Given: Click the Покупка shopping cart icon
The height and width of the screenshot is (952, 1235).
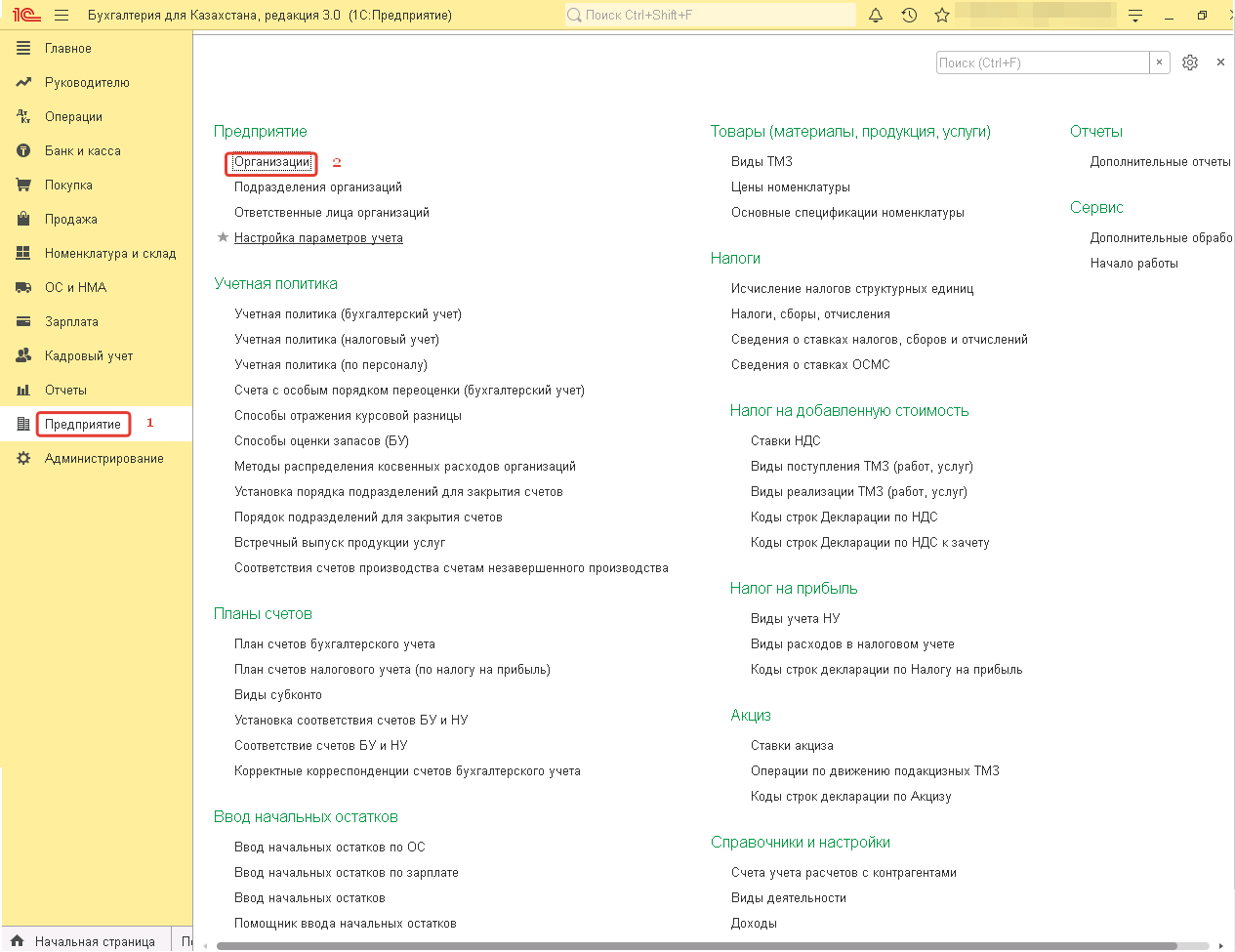Looking at the screenshot, I should click(23, 185).
